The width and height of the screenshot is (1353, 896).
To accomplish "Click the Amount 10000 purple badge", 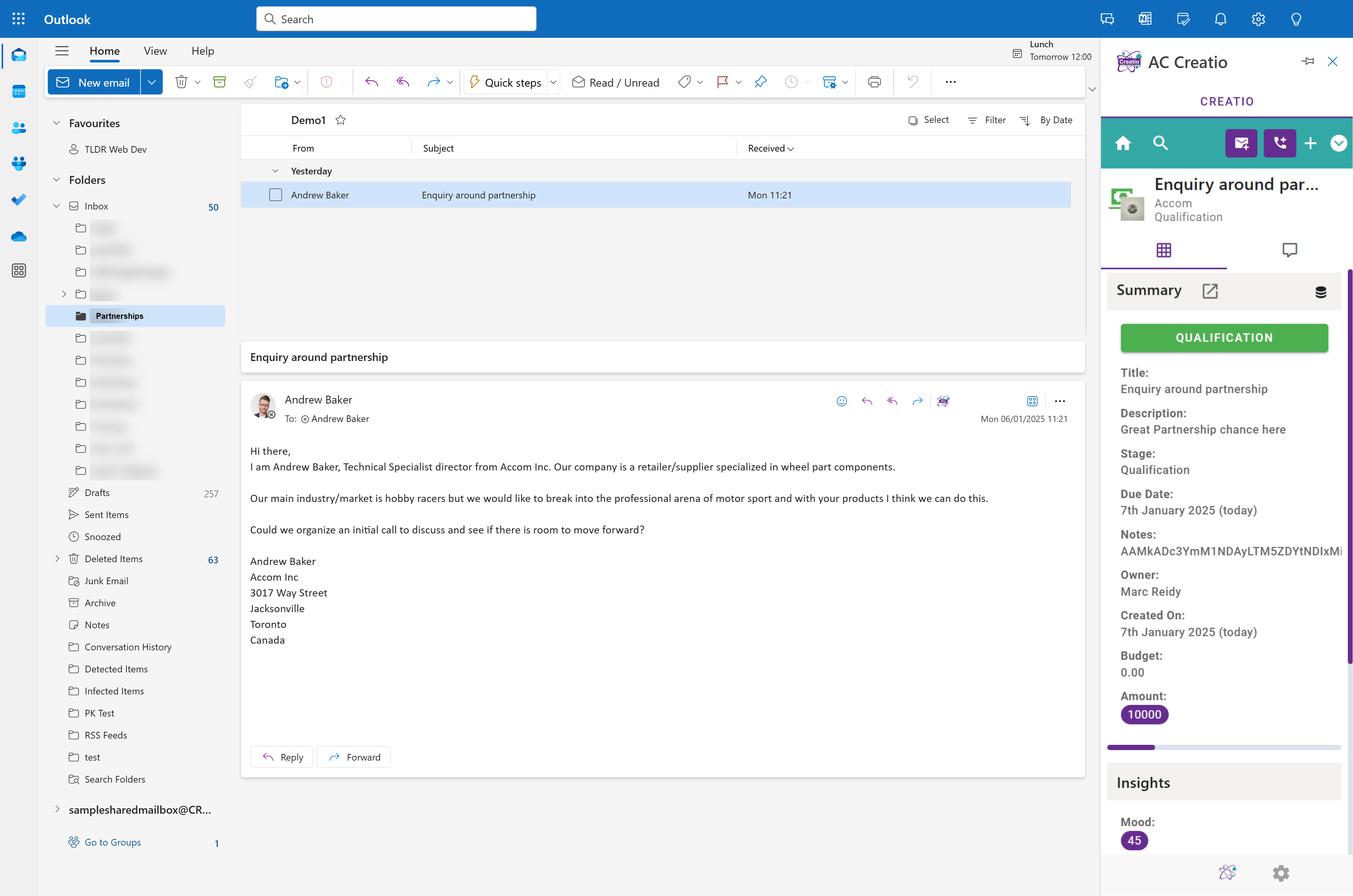I will click(1144, 714).
